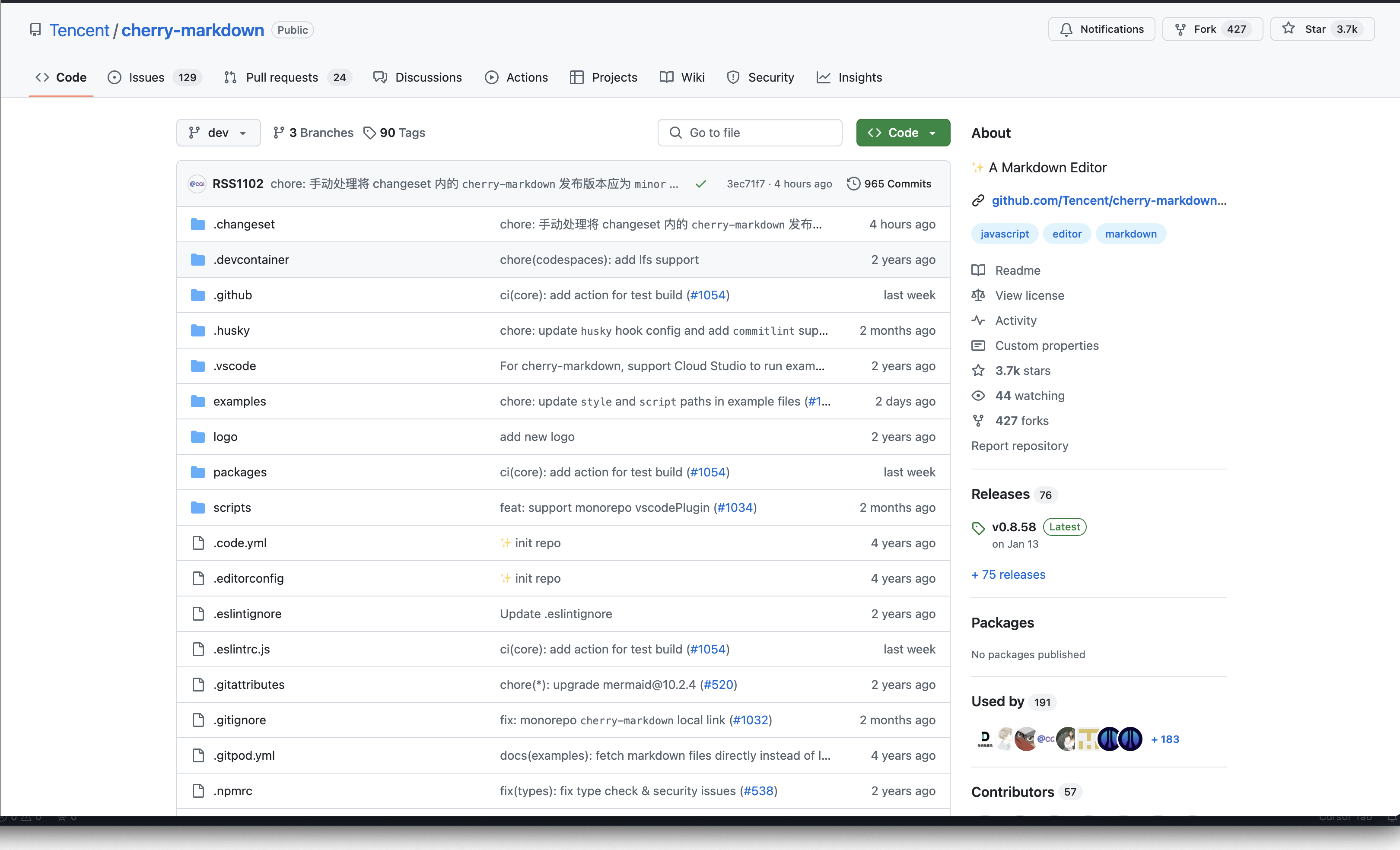Open the Wiki tab
Image resolution: width=1400 pixels, height=850 pixels.
click(x=682, y=77)
